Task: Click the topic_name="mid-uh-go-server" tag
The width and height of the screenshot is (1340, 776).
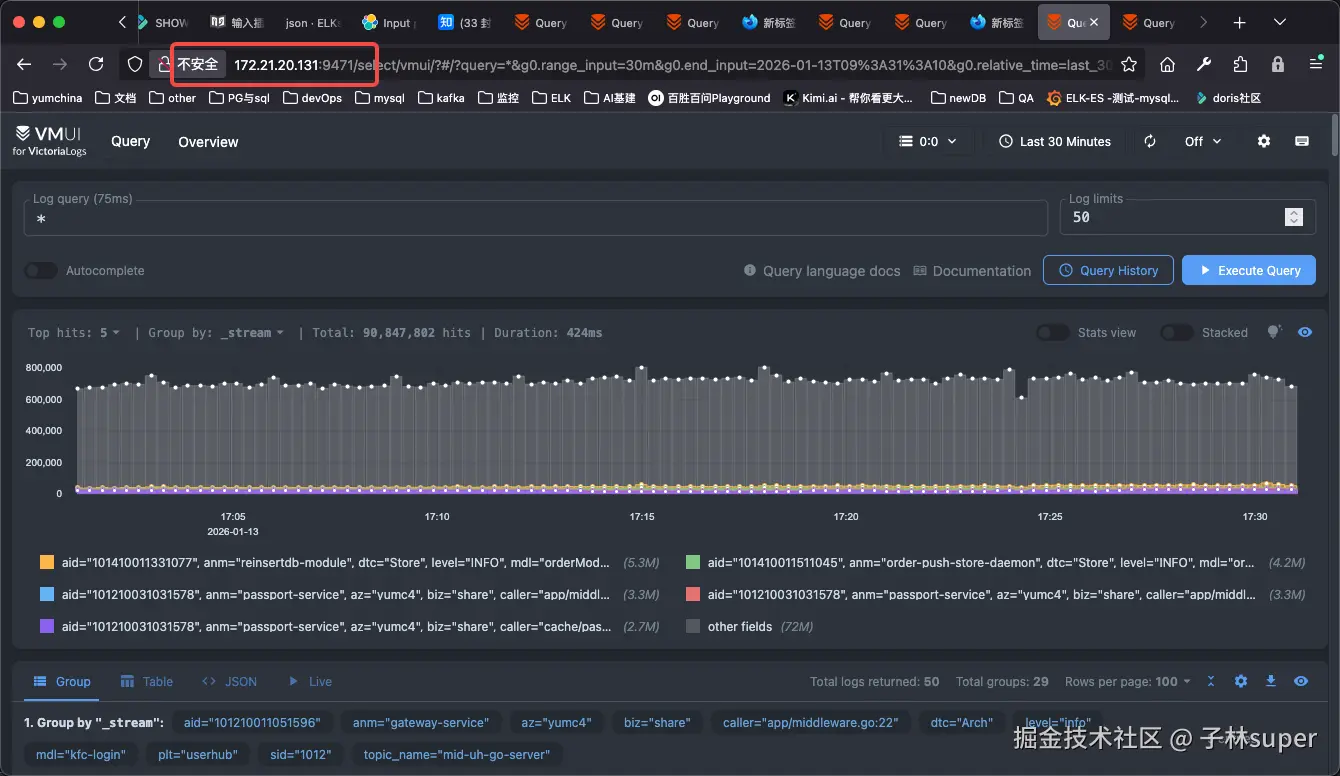Action: point(456,755)
